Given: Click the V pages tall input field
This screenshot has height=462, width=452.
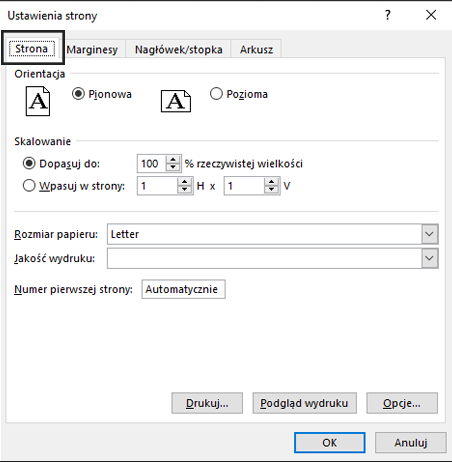Looking at the screenshot, I should click(244, 186).
